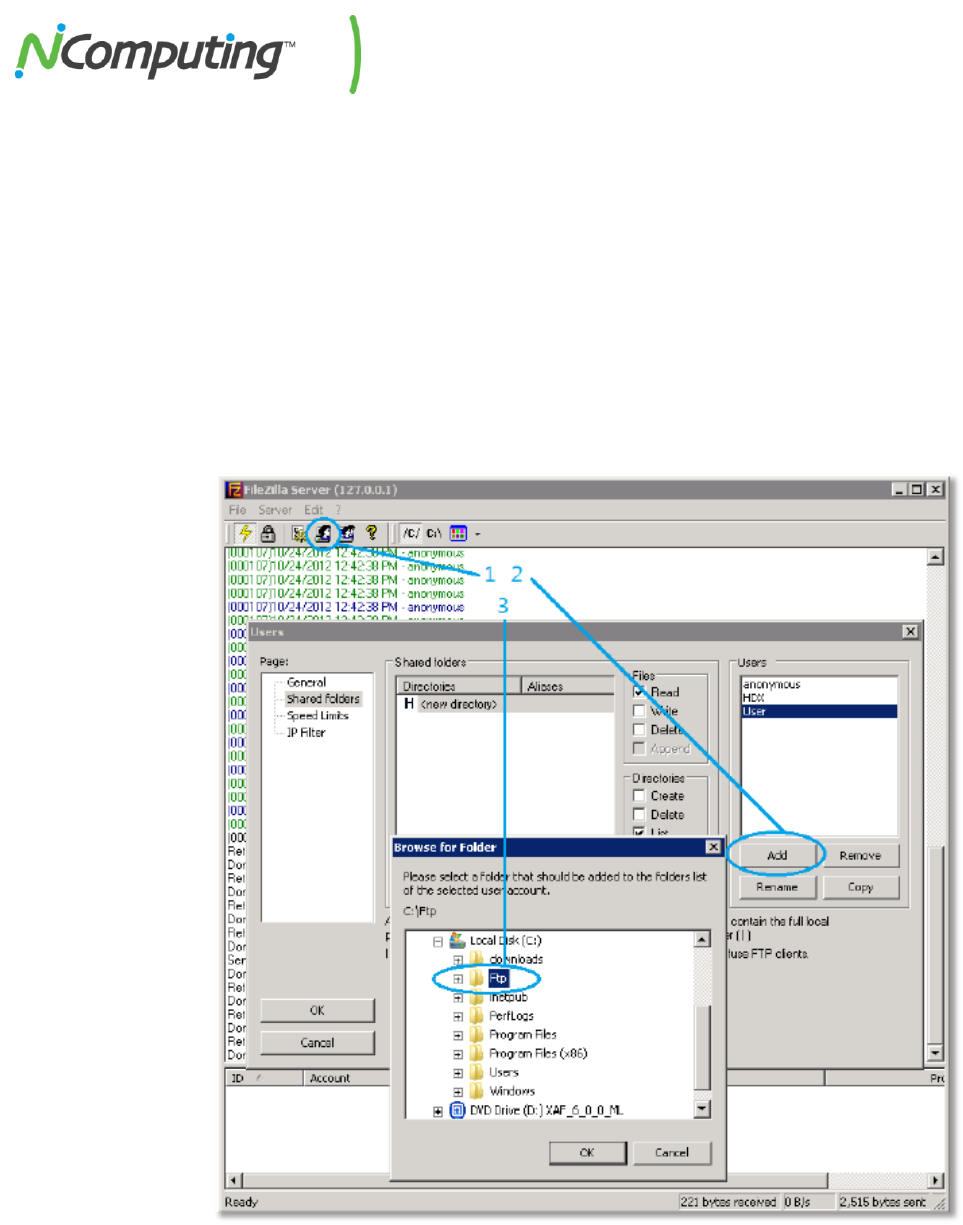This screenshot has height=1225, width=963.
Task: Expand the PerfLogs folder node
Action: tap(458, 1017)
